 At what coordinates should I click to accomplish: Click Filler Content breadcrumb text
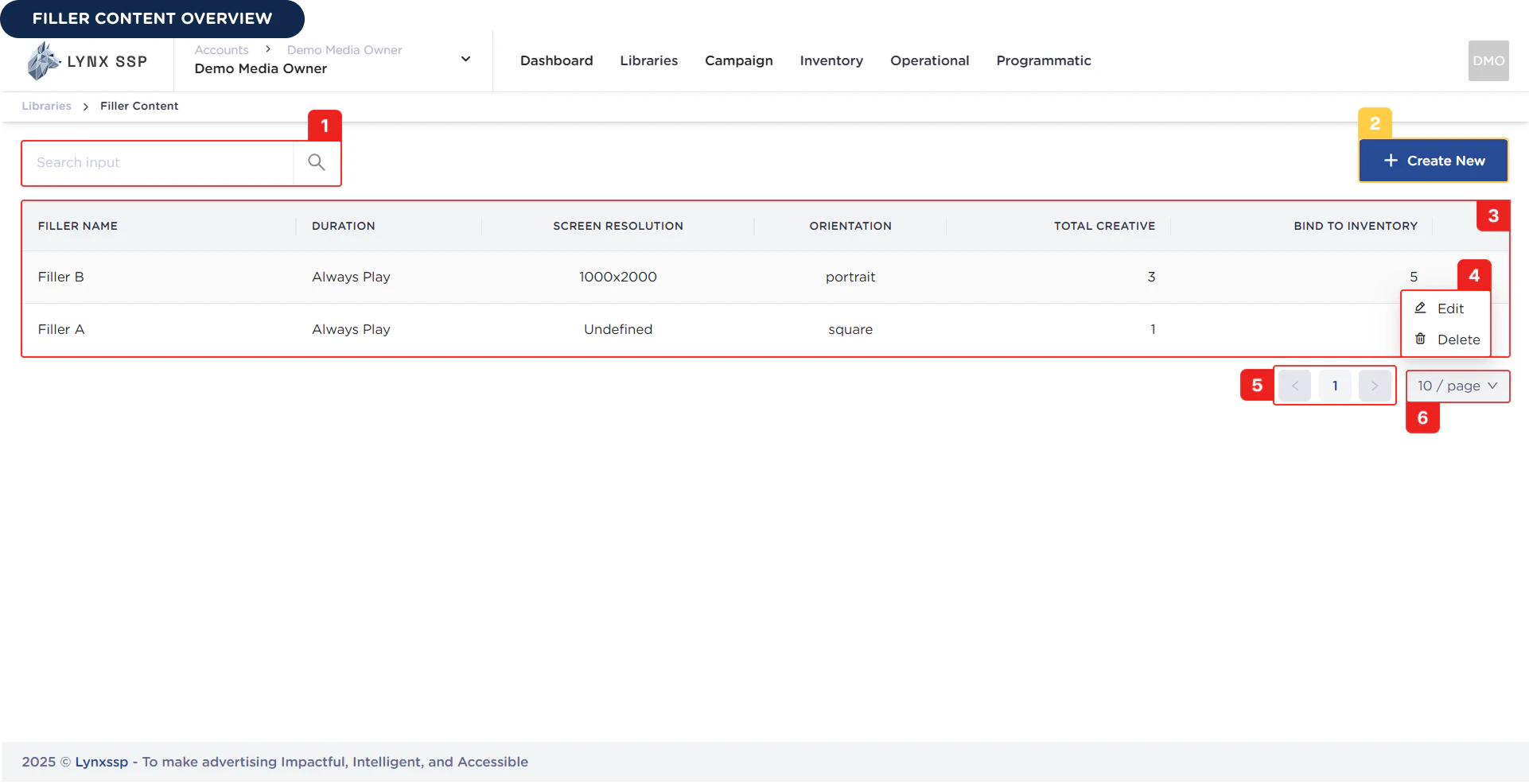[138, 106]
